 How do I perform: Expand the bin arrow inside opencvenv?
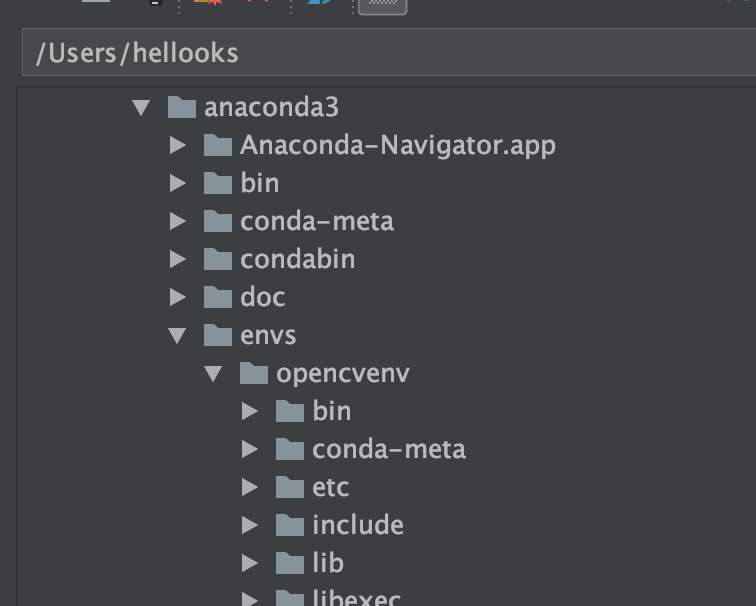click(250, 411)
